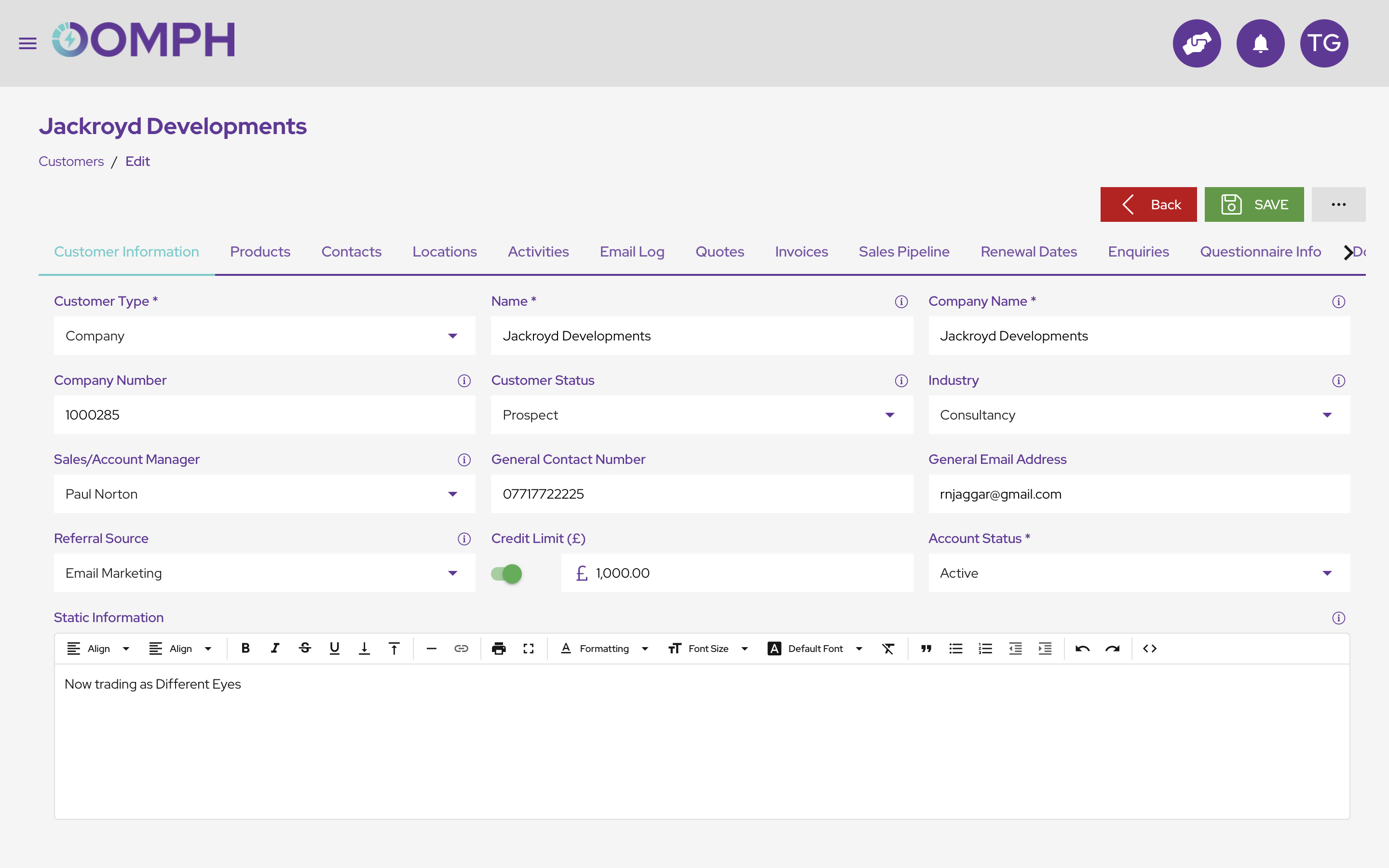Viewport: 1389px width, 868px height.
Task: Click the Customers breadcrumb link
Action: pyautogui.click(x=71, y=162)
